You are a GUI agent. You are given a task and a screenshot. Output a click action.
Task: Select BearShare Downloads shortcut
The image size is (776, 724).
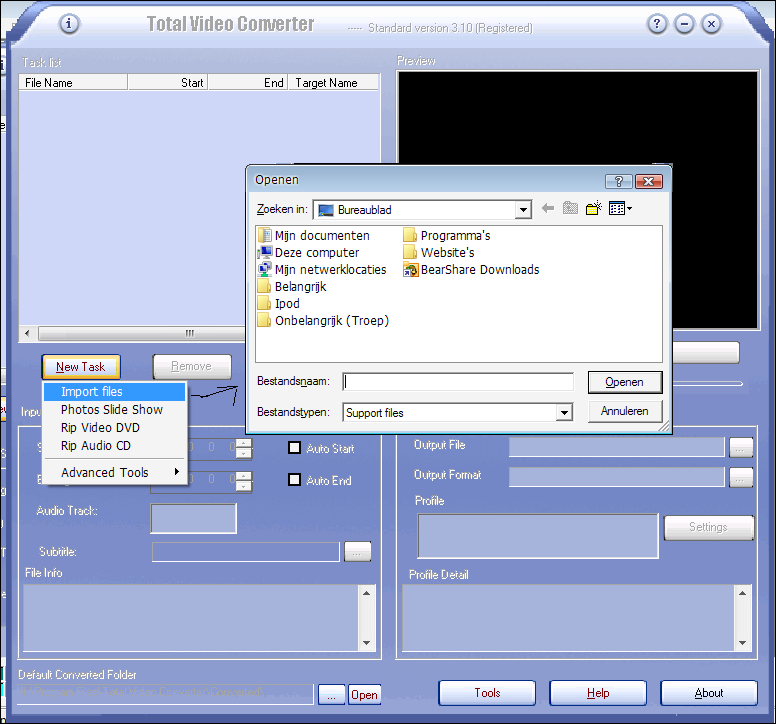point(471,270)
